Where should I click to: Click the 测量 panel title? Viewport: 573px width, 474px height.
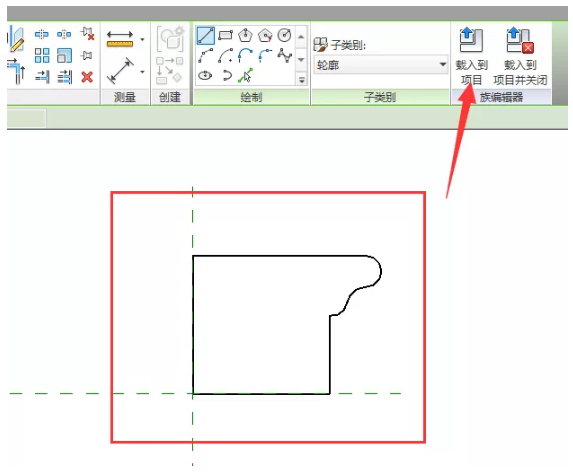pos(125,97)
